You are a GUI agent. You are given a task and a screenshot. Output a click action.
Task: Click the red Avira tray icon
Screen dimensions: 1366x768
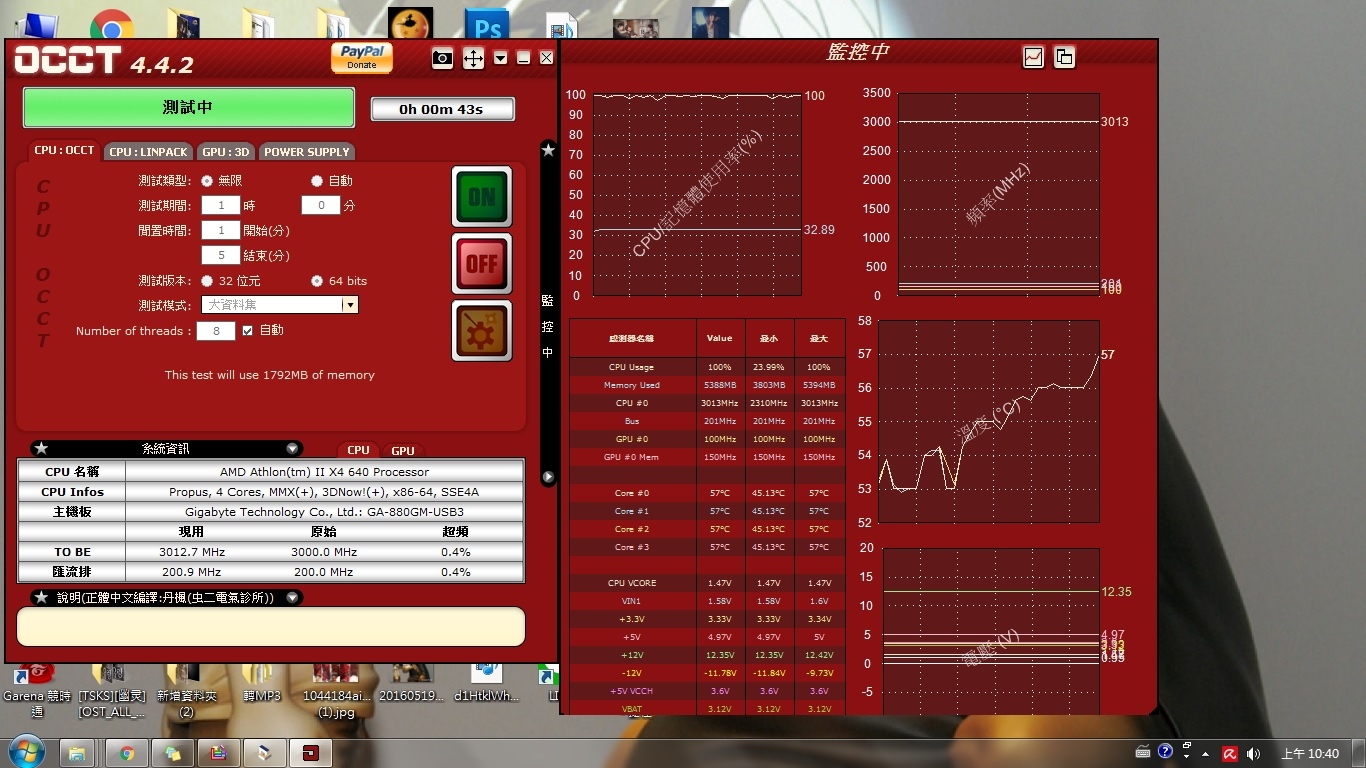pos(1230,753)
